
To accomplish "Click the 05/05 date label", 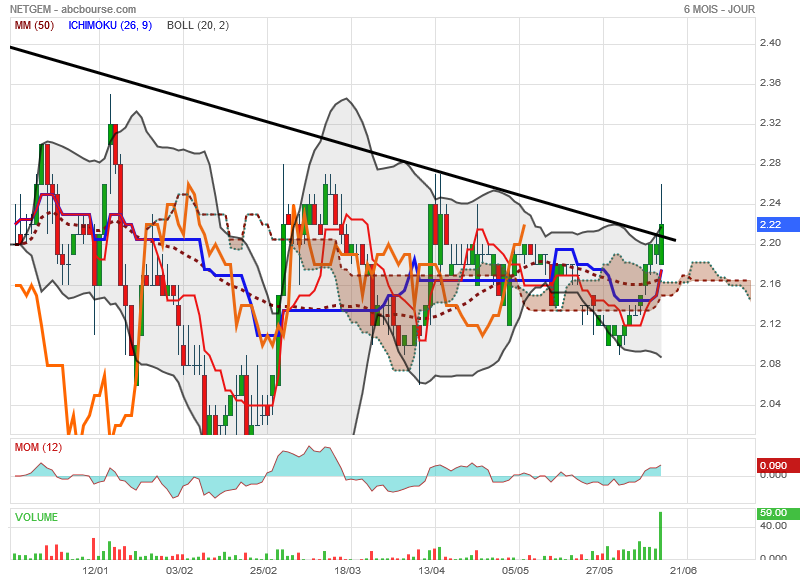I will 515,570.
